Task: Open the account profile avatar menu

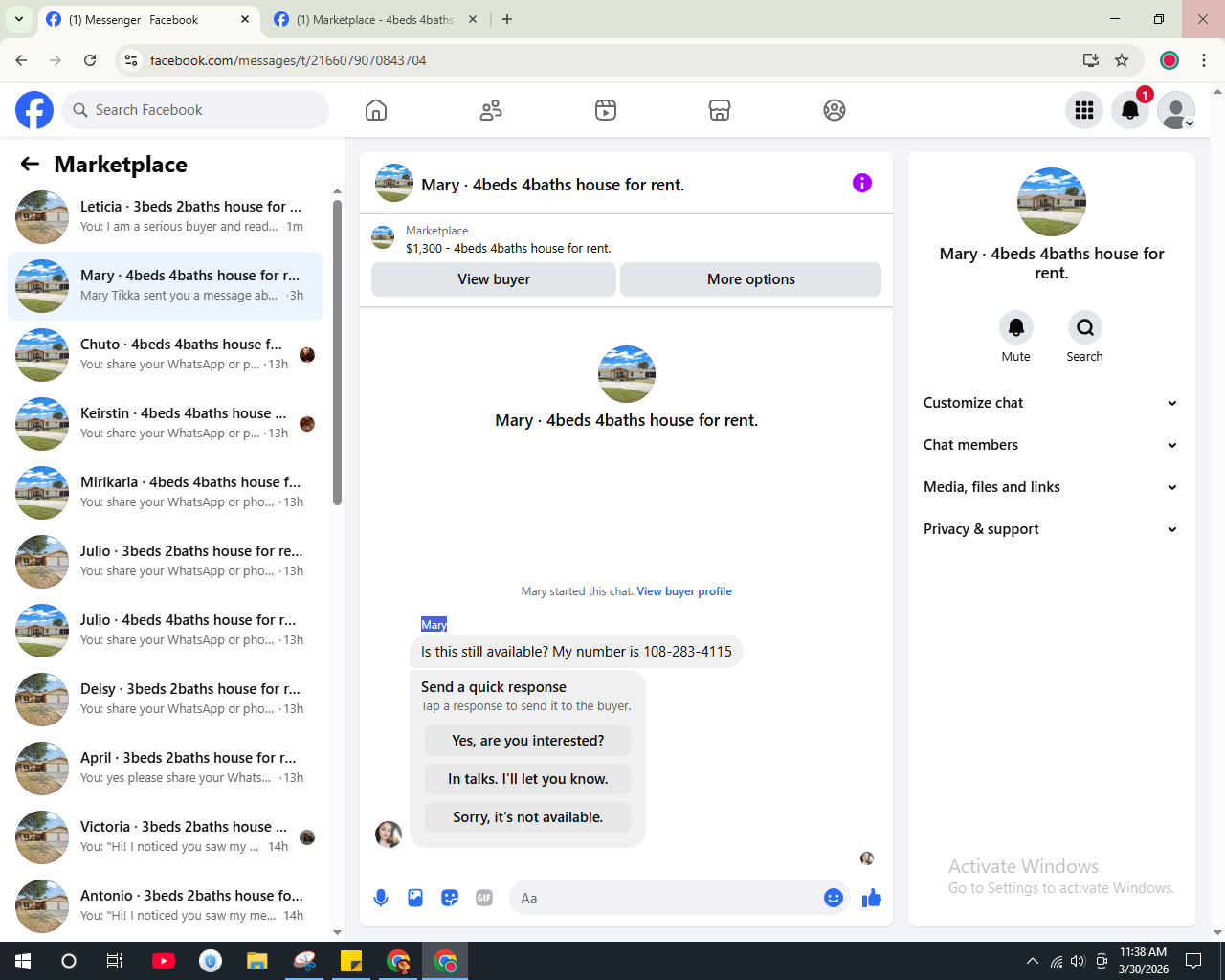Action: (x=1176, y=110)
